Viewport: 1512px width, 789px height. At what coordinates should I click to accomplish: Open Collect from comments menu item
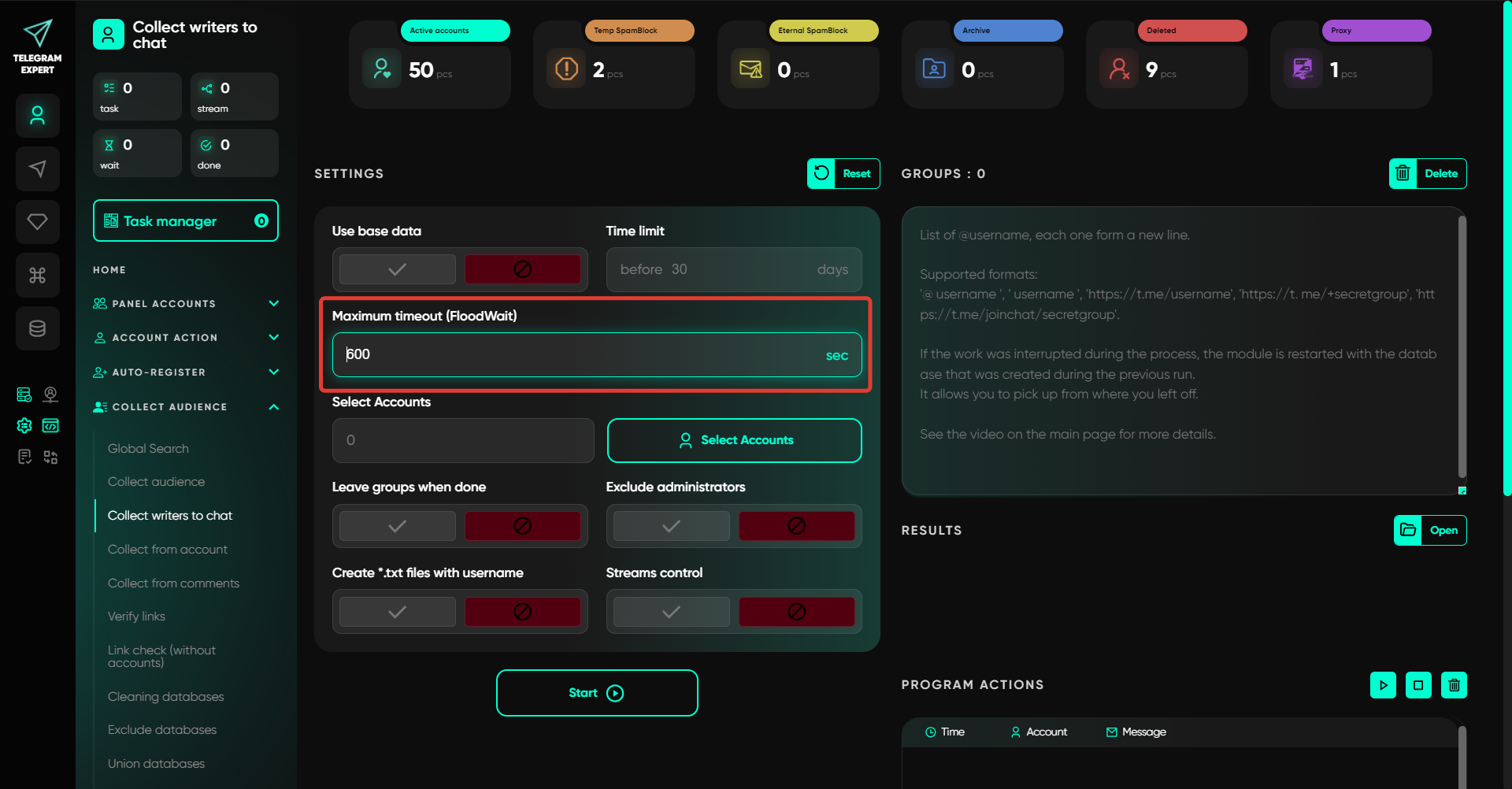pos(173,583)
